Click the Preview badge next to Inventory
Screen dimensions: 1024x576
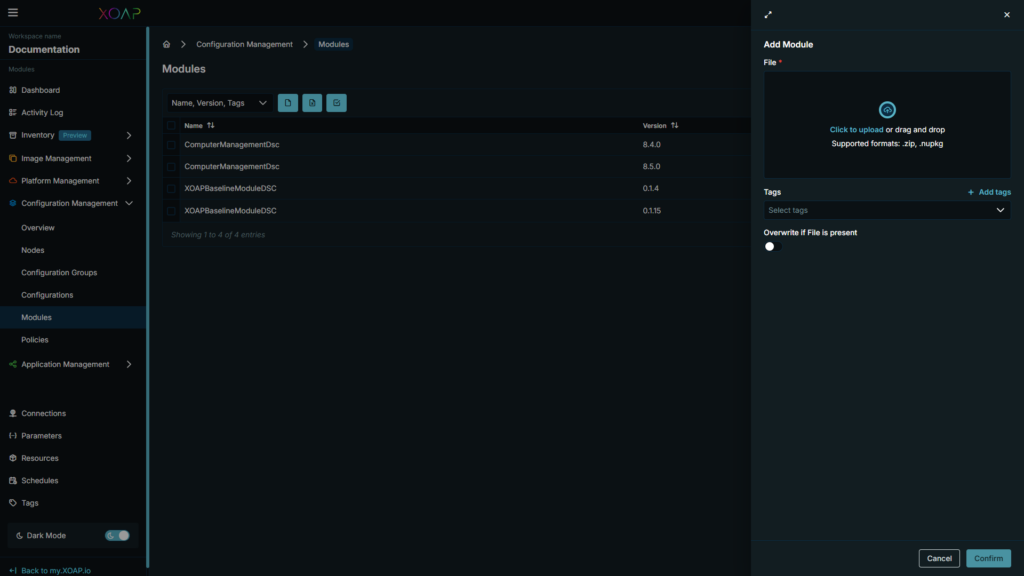(x=75, y=135)
